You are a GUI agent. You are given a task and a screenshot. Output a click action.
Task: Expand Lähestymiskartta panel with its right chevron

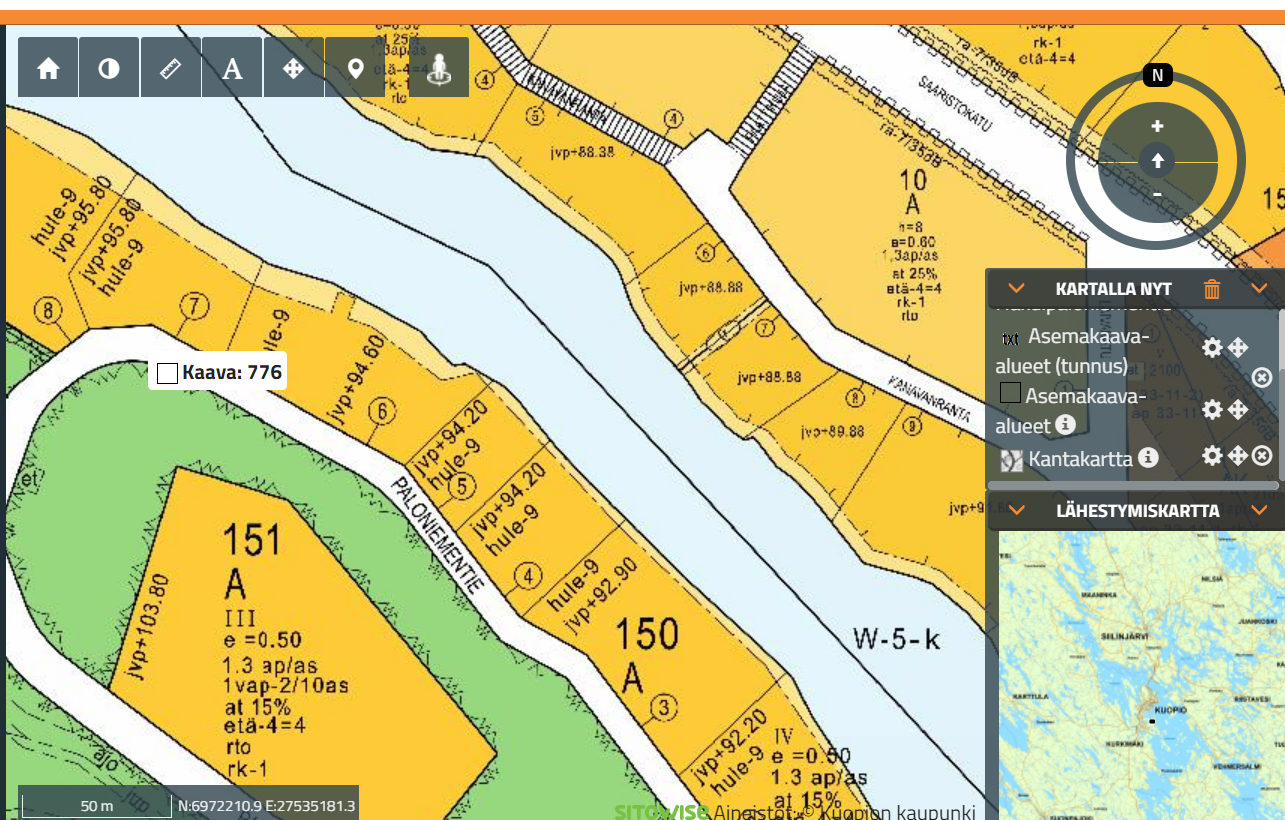pos(1259,510)
